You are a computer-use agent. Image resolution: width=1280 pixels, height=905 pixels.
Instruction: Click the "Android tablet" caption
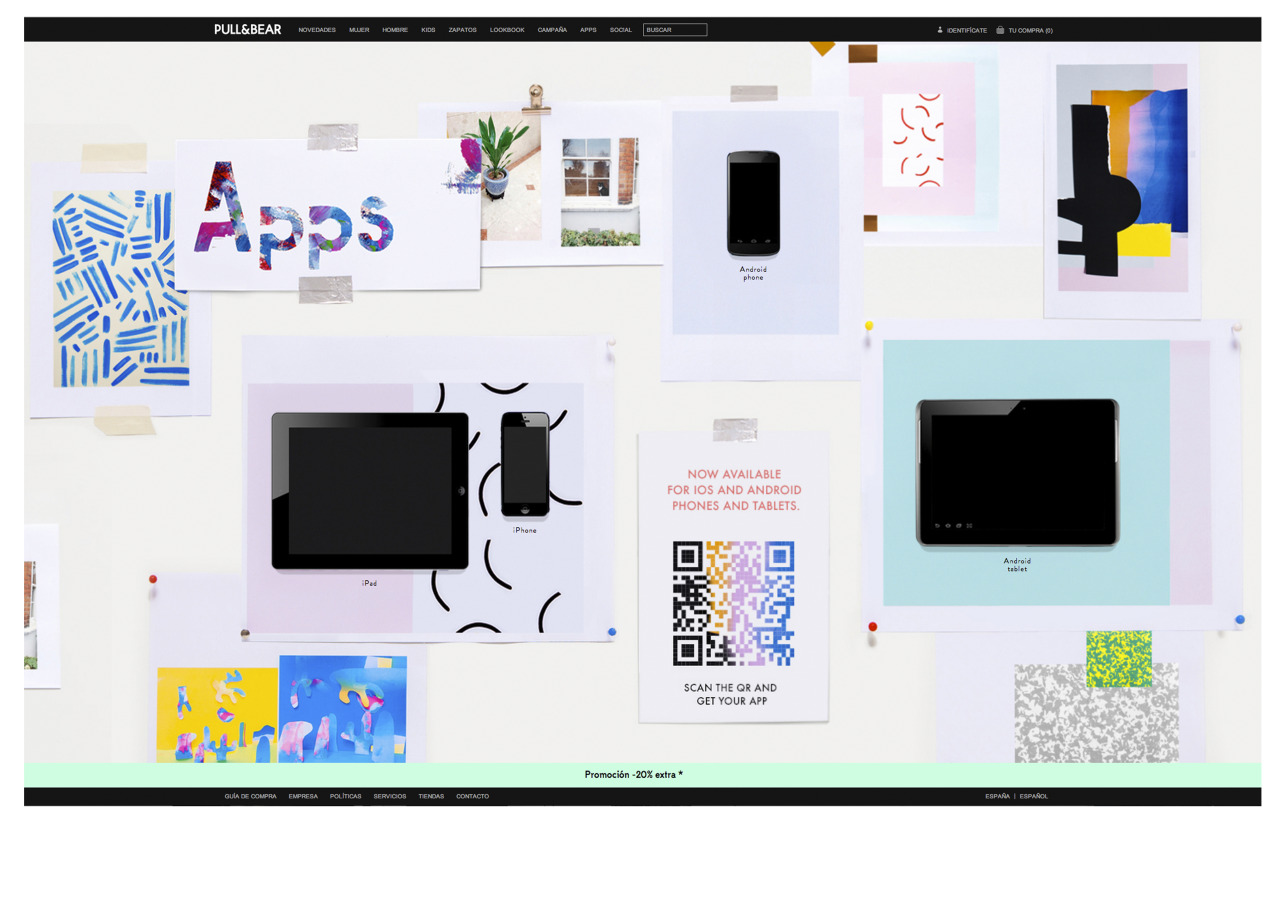click(1017, 565)
